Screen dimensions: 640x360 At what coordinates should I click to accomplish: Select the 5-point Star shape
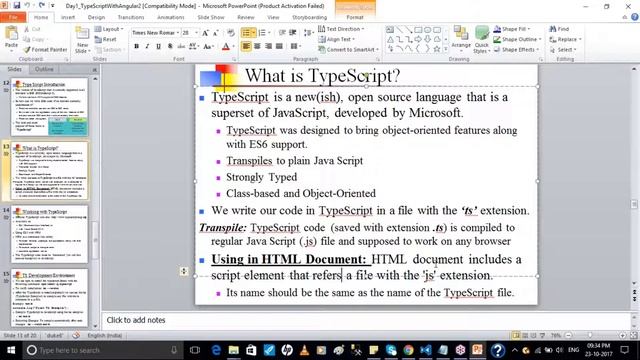(x=437, y=49)
